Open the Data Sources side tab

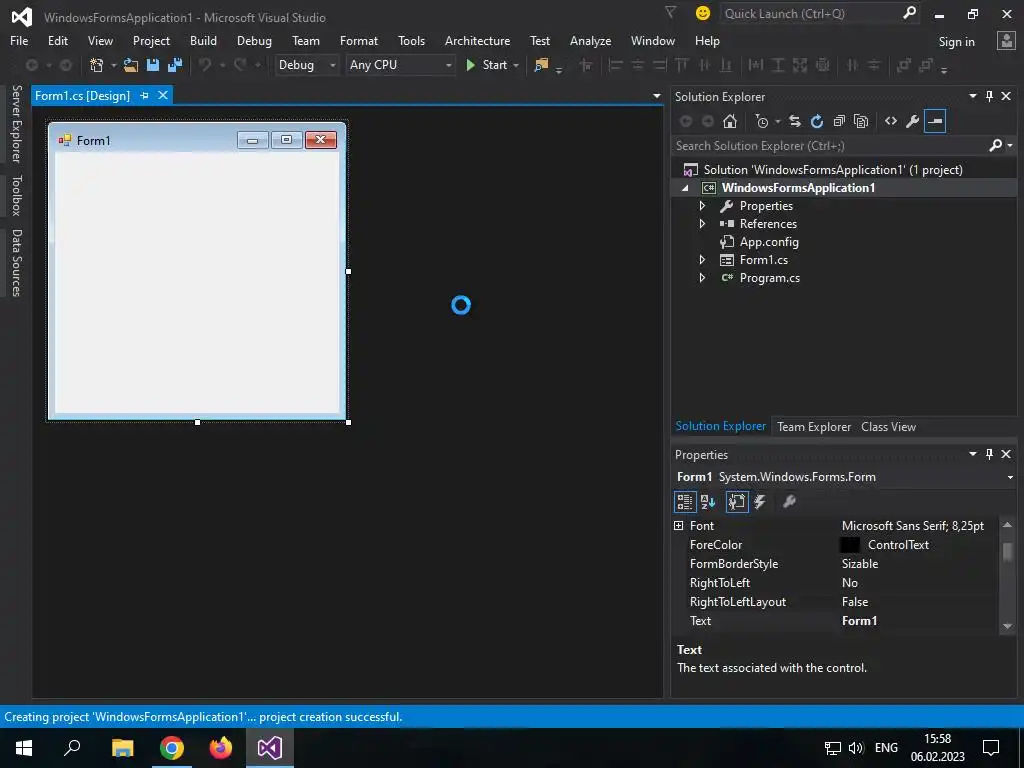pyautogui.click(x=16, y=263)
